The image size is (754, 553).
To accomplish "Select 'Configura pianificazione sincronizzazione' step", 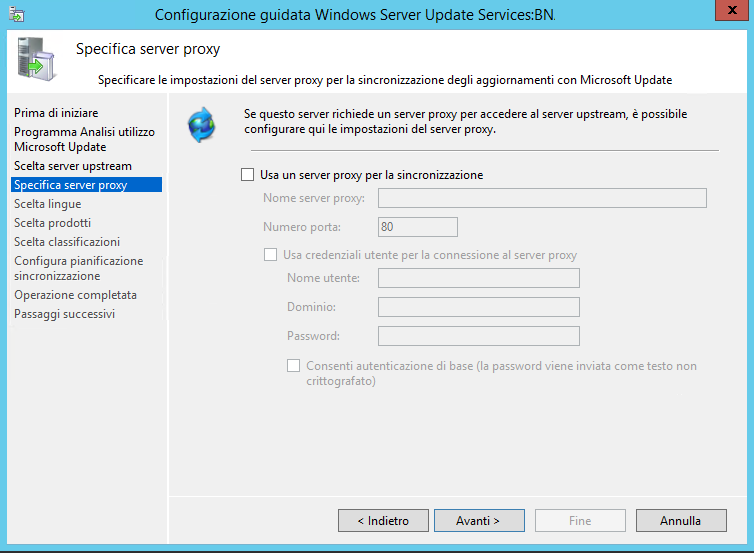I will pos(78,268).
